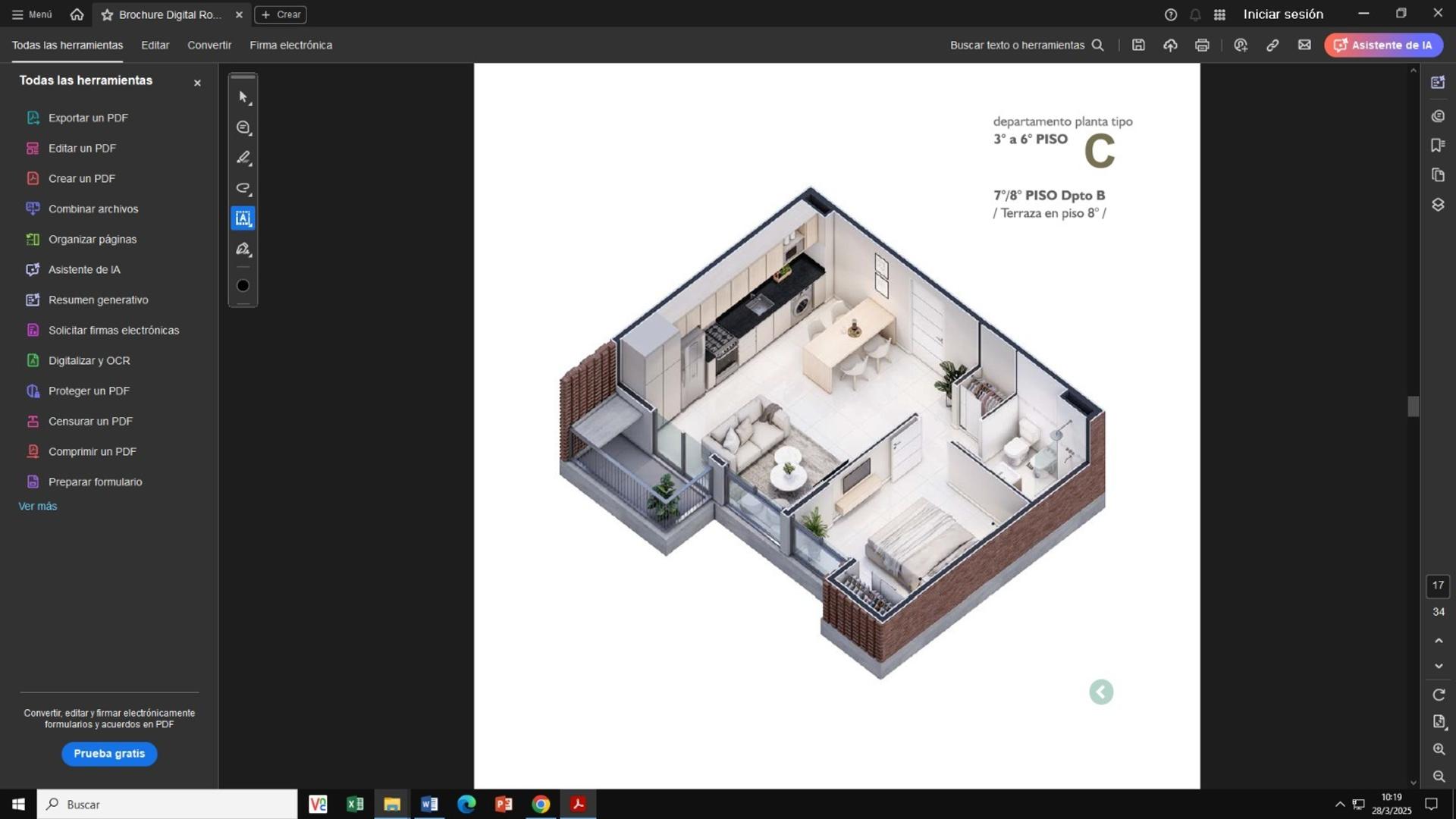Viewport: 1456px width, 819px height.
Task: Open the page thumbnails right panel icon
Action: 1438,175
